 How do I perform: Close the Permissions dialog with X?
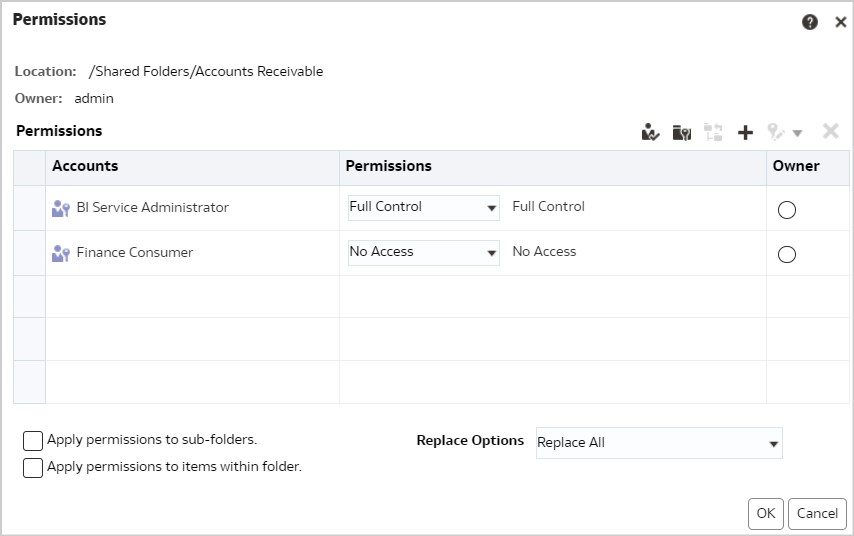point(840,22)
